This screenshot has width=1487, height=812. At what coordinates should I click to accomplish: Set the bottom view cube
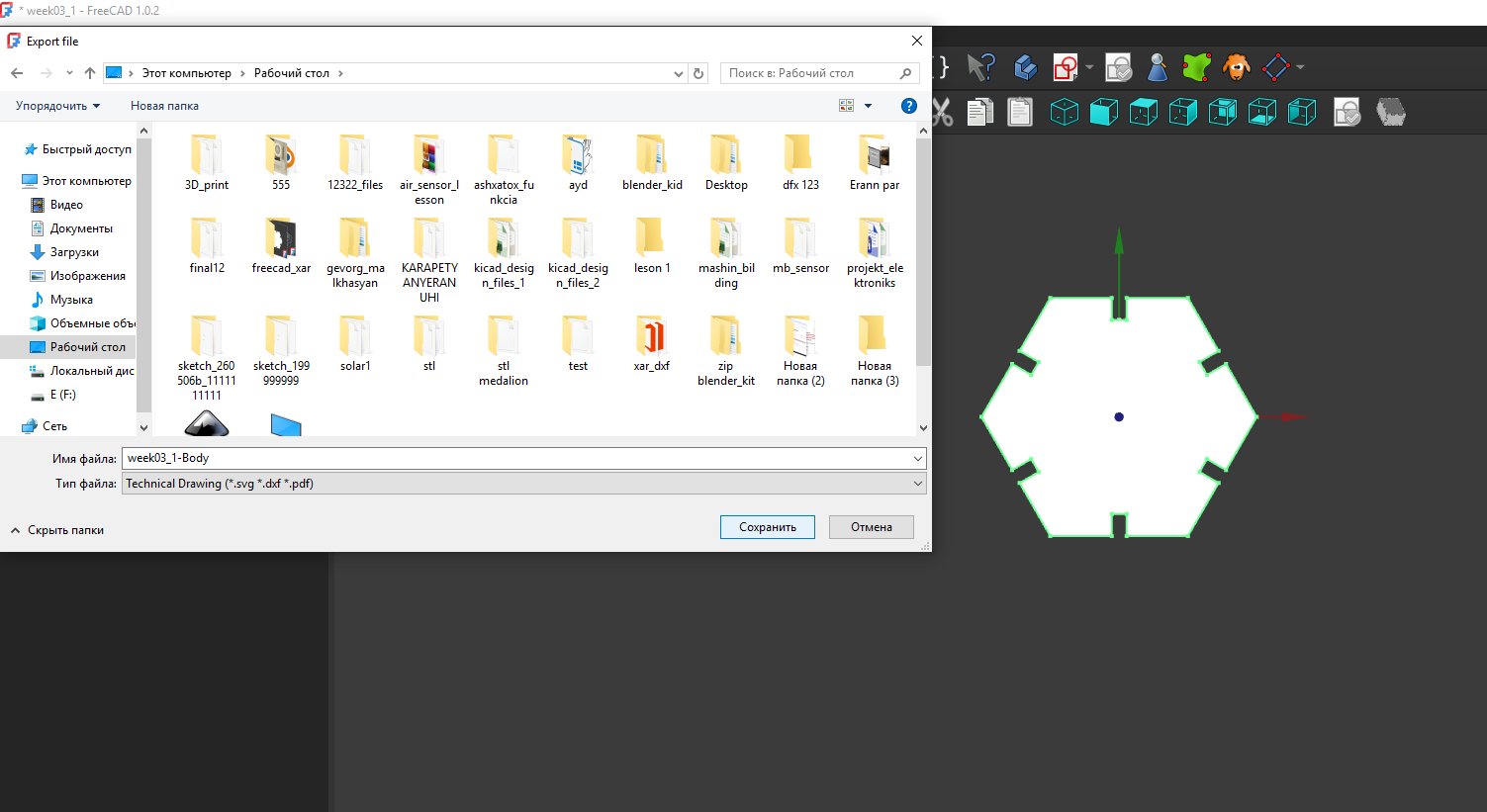point(1262,112)
